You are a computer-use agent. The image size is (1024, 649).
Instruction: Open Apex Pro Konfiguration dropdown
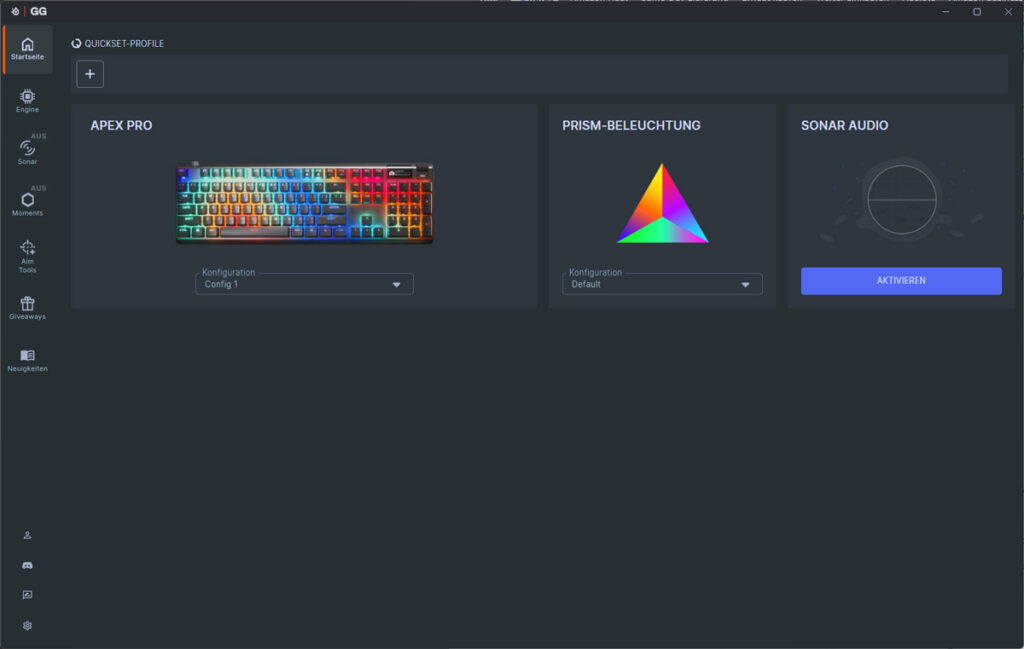pyautogui.click(x=304, y=284)
